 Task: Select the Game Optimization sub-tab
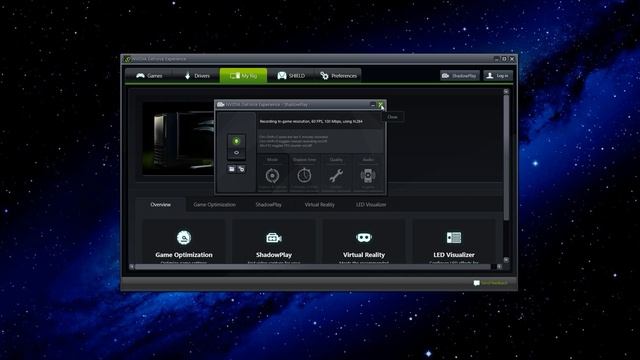click(214, 204)
